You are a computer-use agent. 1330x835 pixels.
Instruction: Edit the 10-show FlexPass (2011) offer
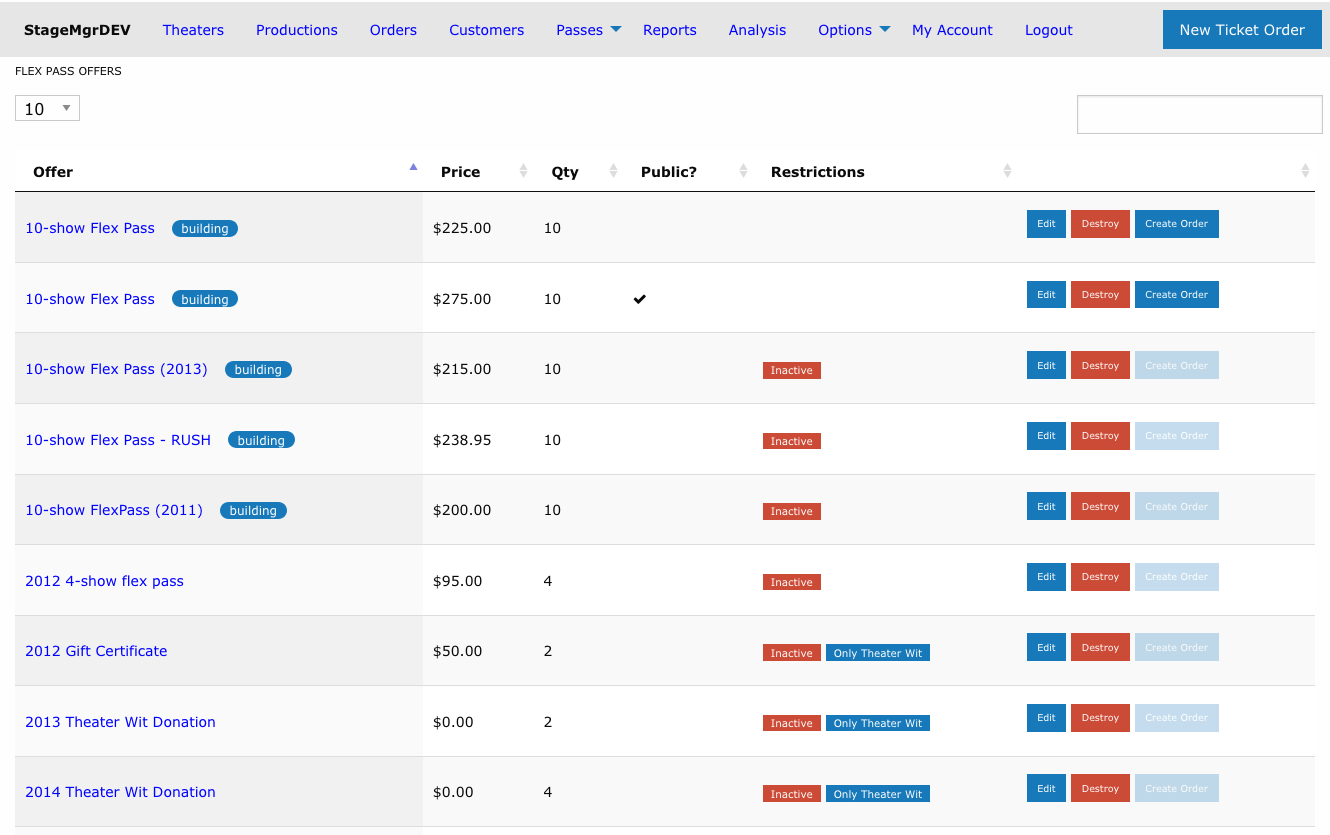click(x=1046, y=506)
